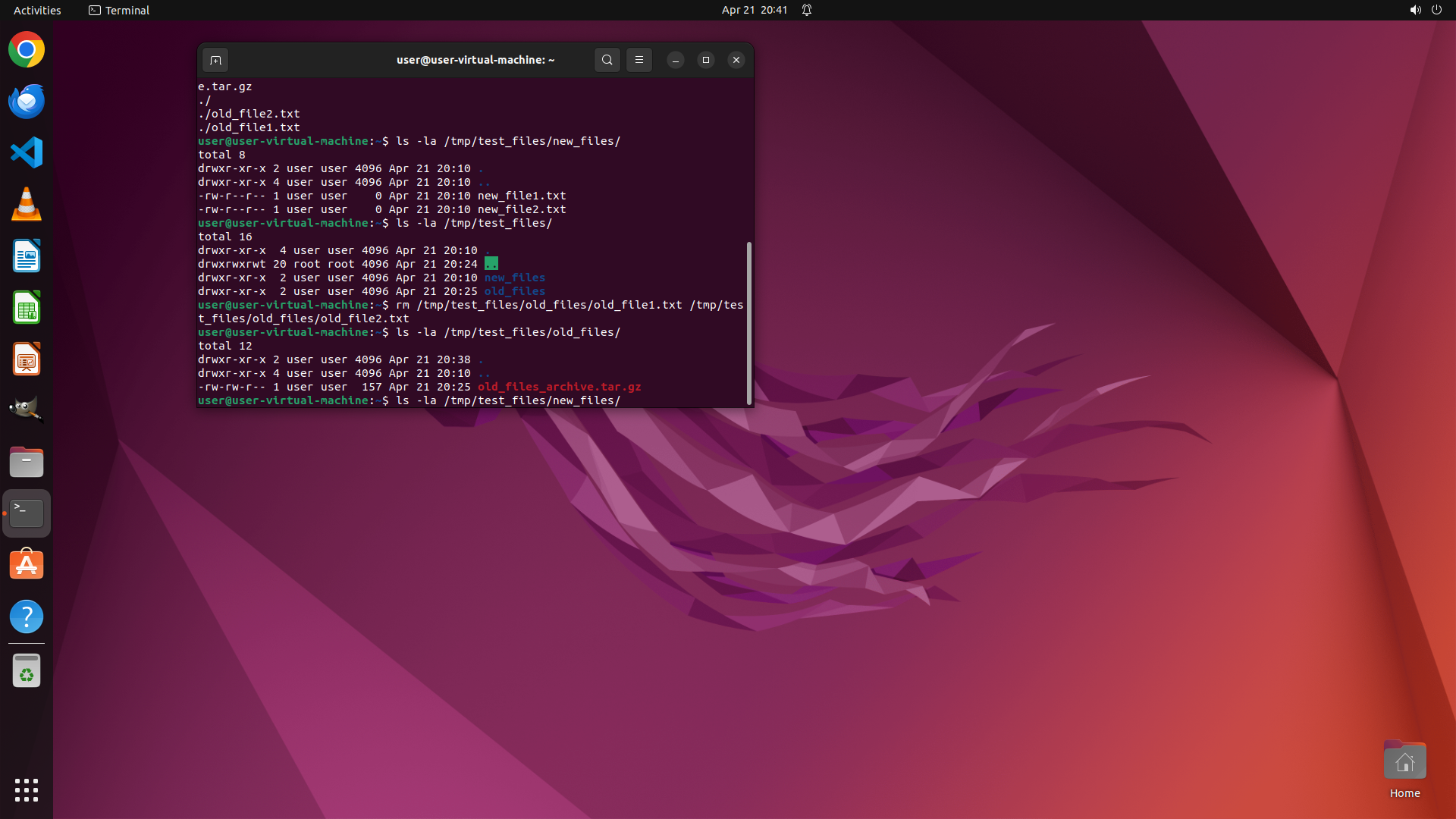Image resolution: width=1456 pixels, height=819 pixels.
Task: Show all applications grid
Action: 27,789
